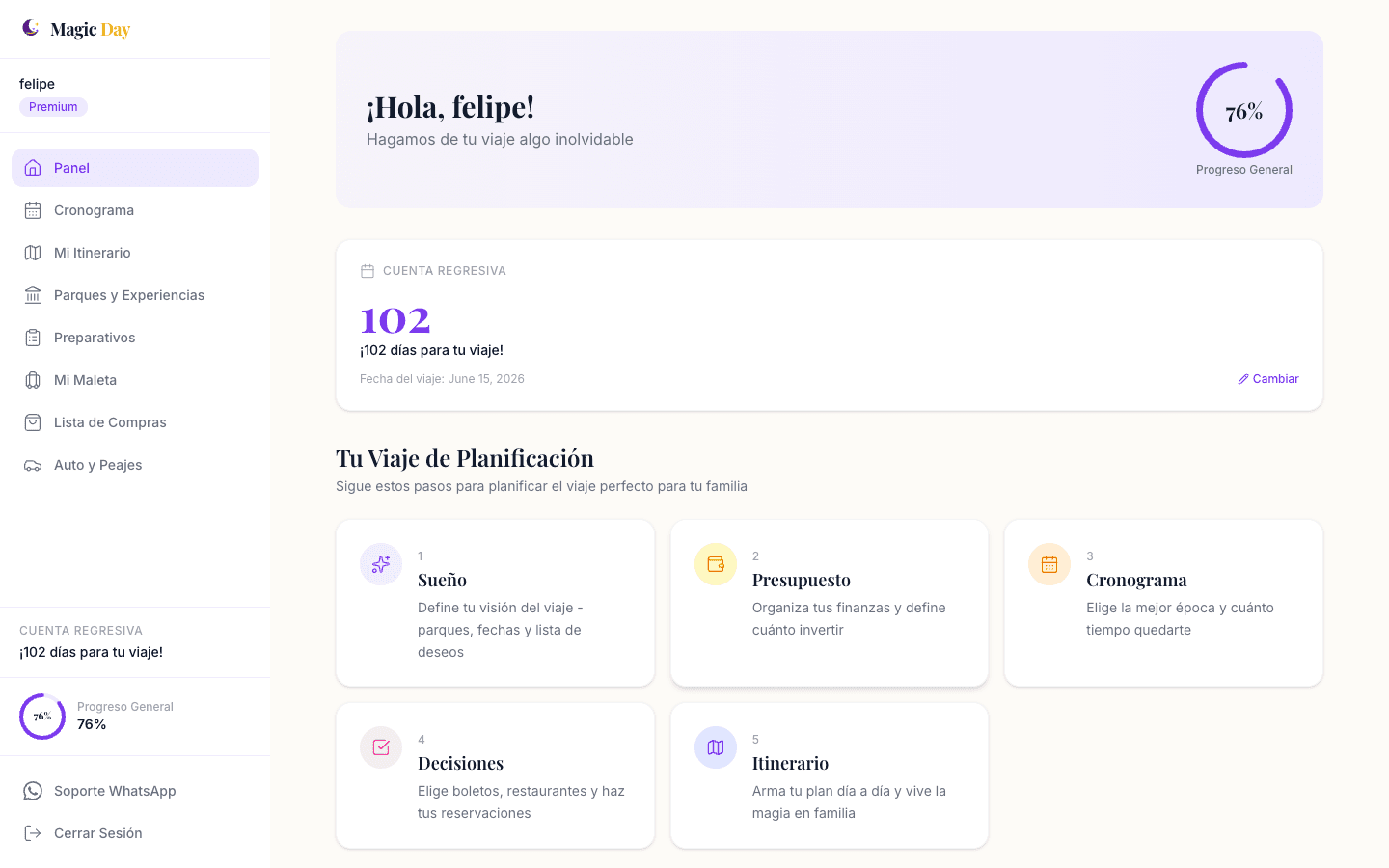This screenshot has width=1389, height=868.
Task: Click the WhatsApp support icon
Action: (33, 791)
